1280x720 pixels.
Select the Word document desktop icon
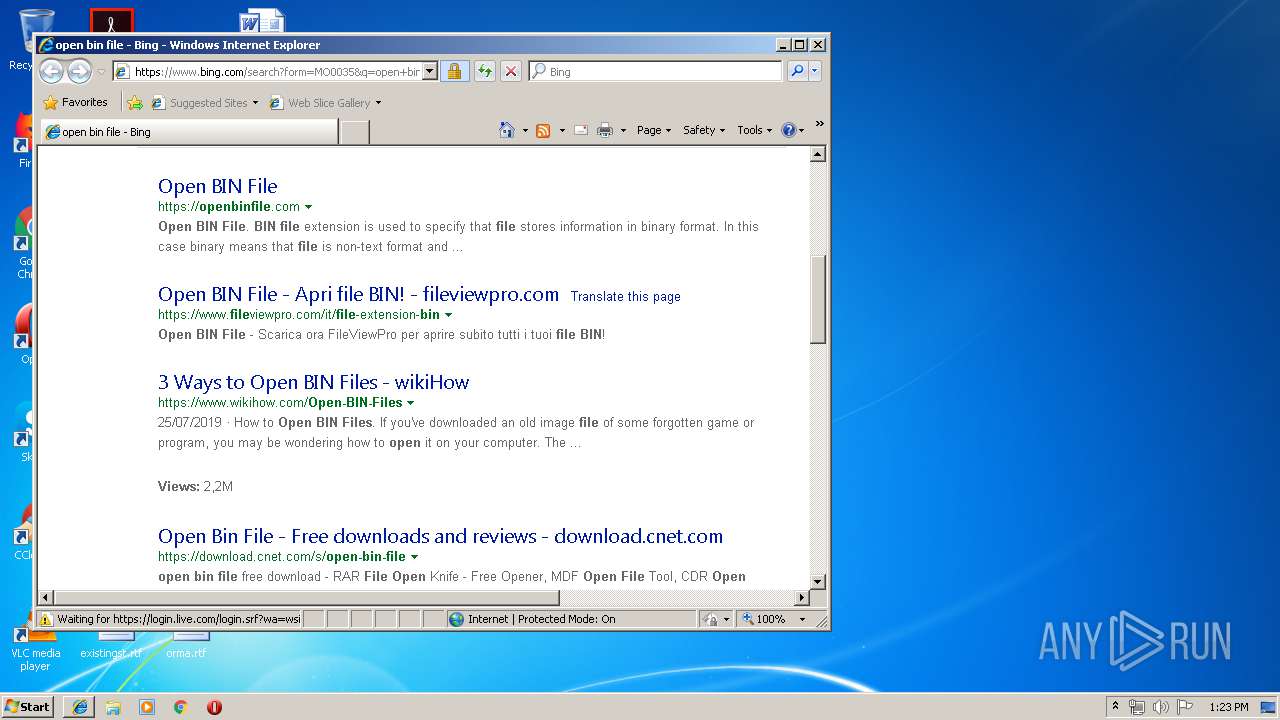click(x=262, y=21)
